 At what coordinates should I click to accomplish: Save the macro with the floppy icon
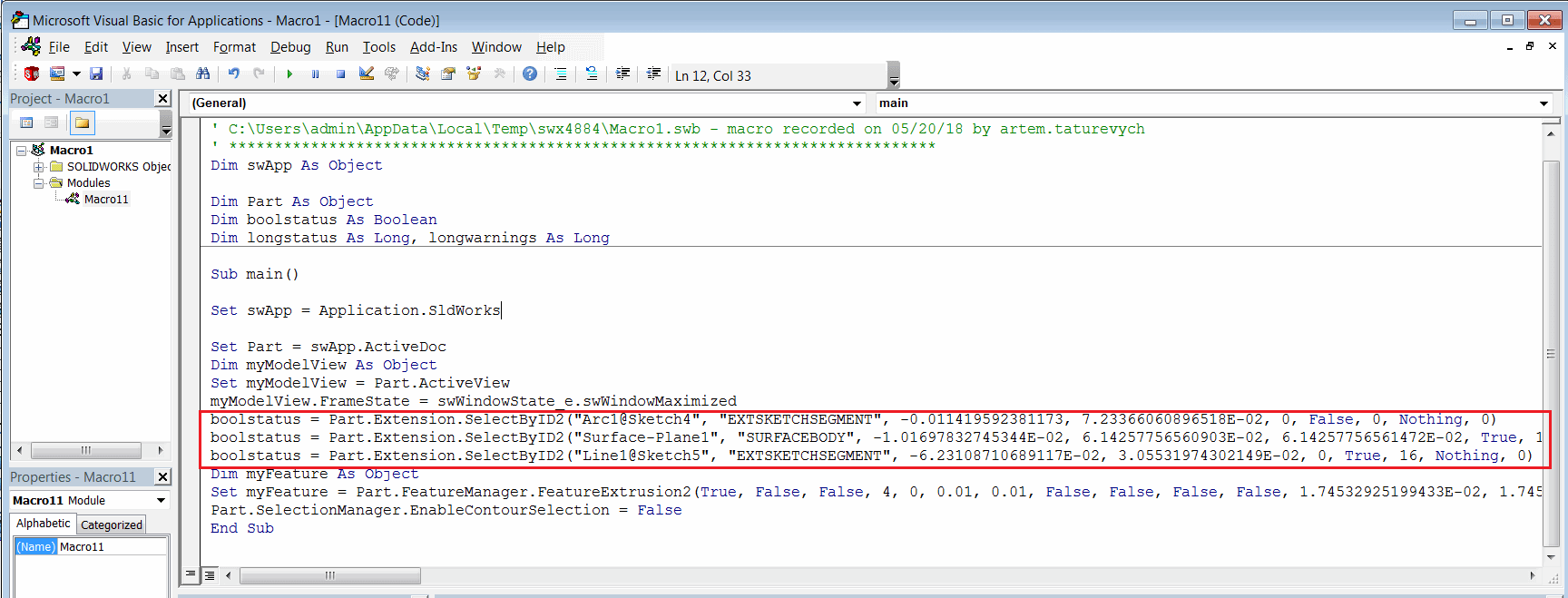pos(96,74)
